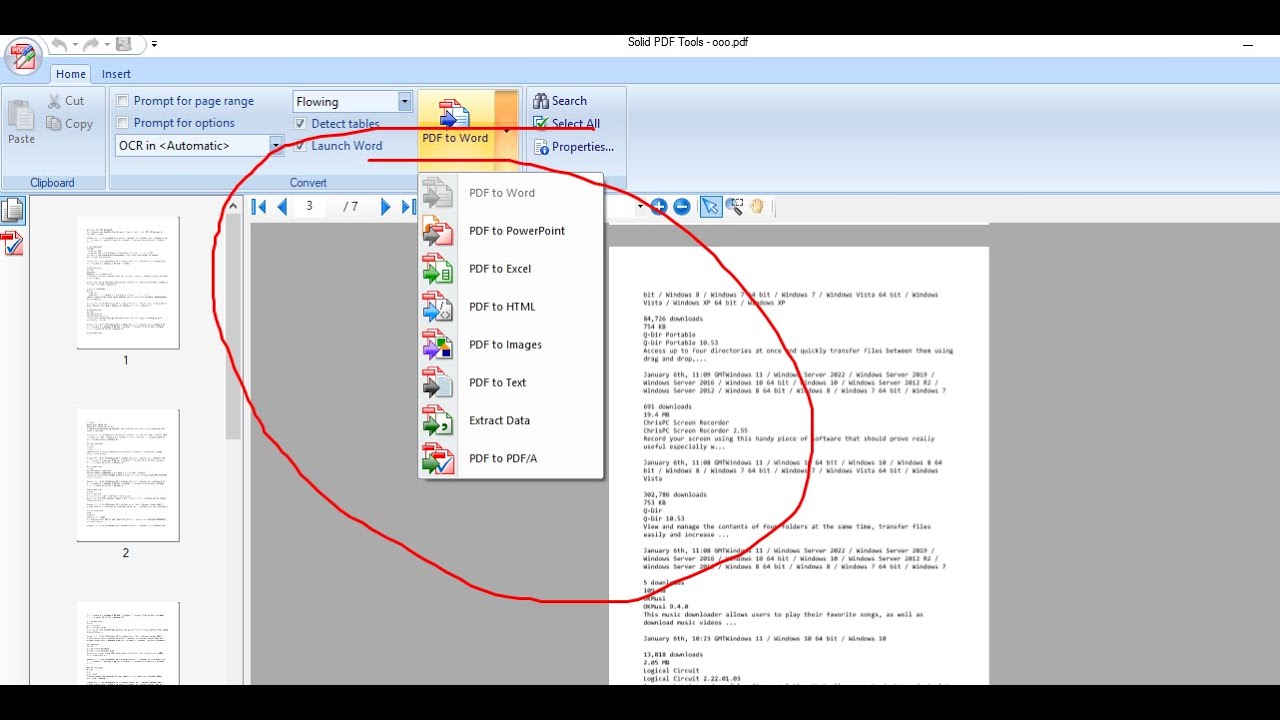Choose PDF to Text from the dropdown menu
Screen dimensions: 1280x720
[x=511, y=383]
